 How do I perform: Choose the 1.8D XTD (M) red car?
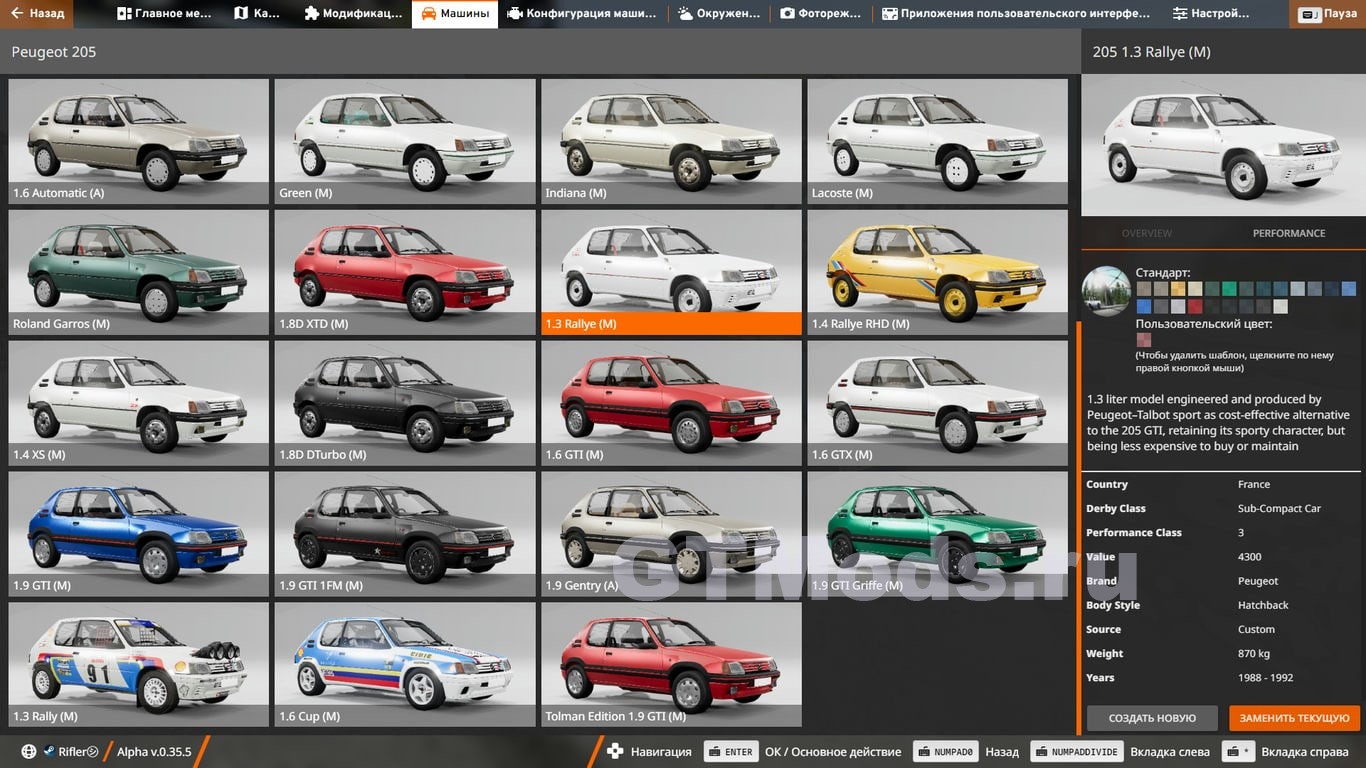405,272
